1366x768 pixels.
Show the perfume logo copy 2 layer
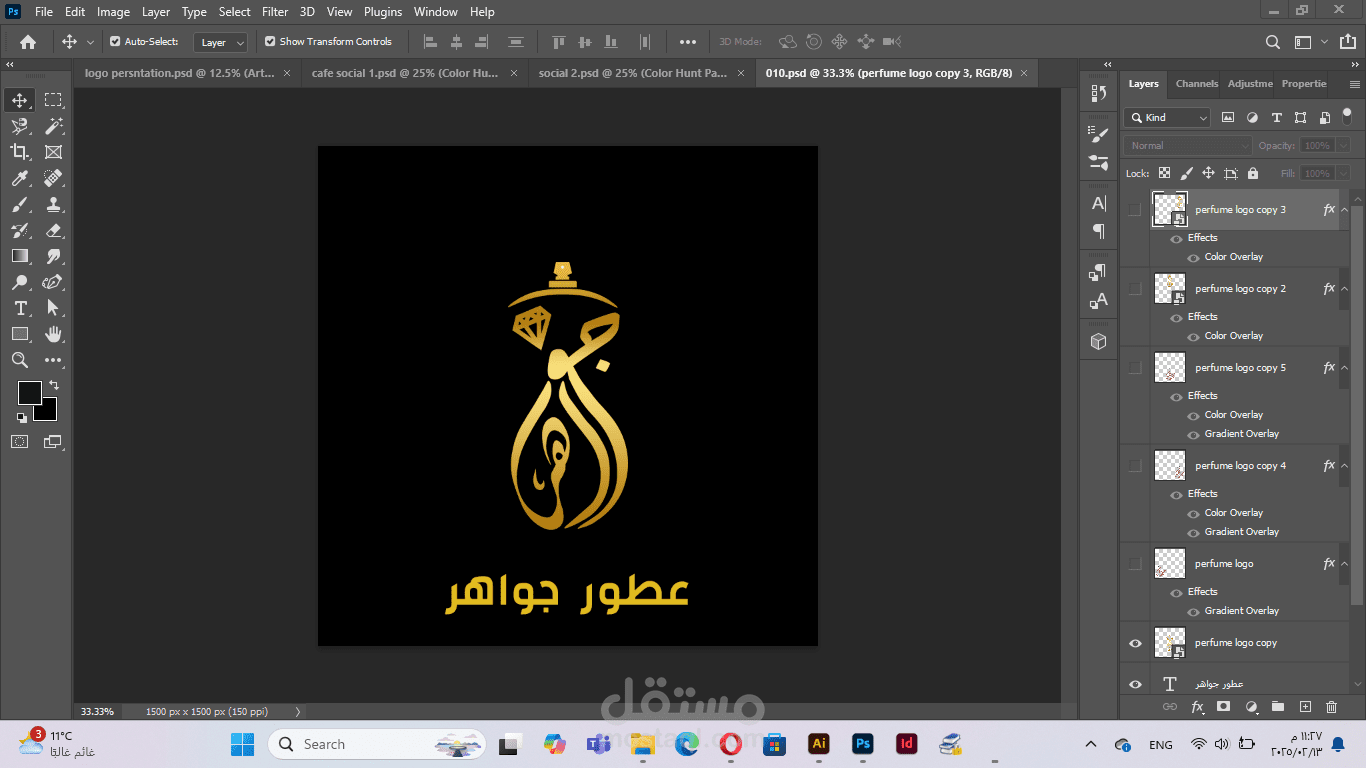1134,289
